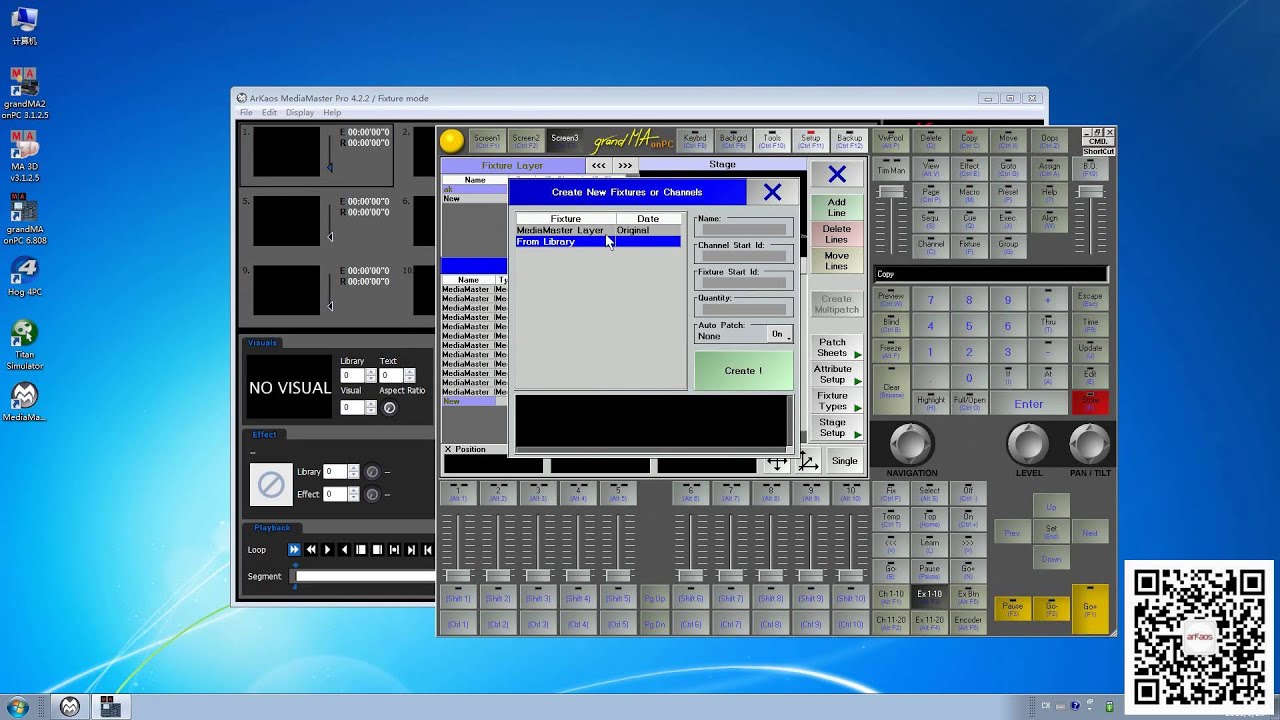1280x720 pixels.
Task: Click the >>> layer navigation button
Action: point(624,165)
